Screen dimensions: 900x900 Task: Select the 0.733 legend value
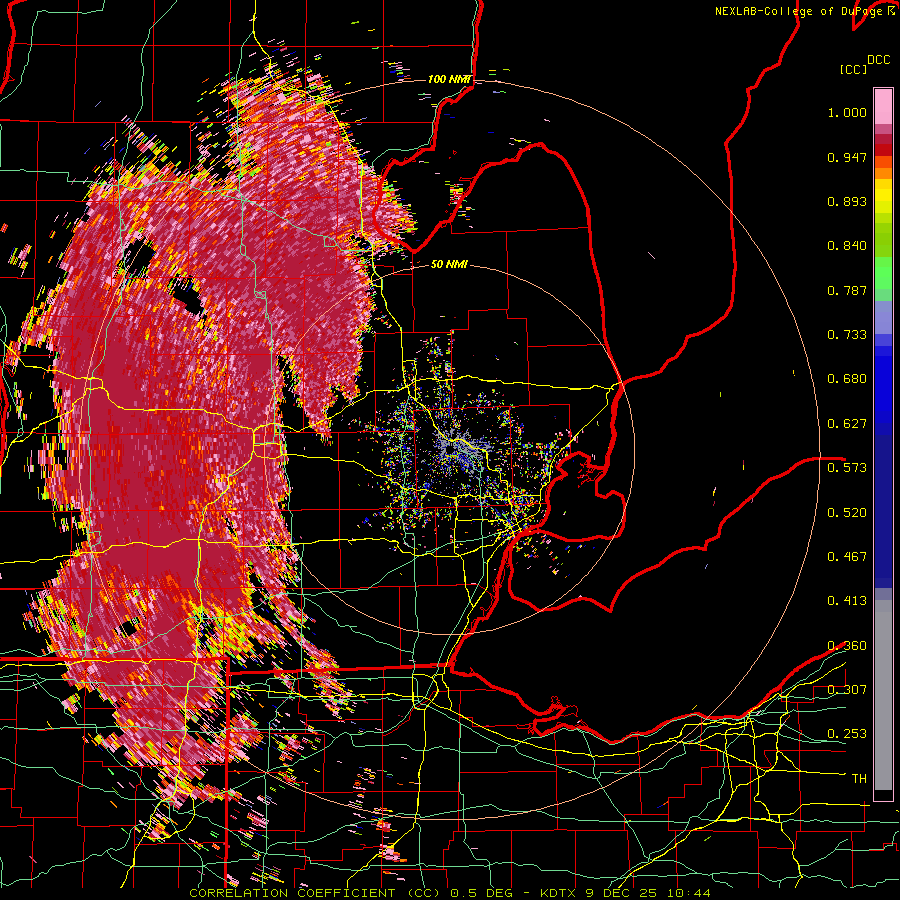click(847, 335)
